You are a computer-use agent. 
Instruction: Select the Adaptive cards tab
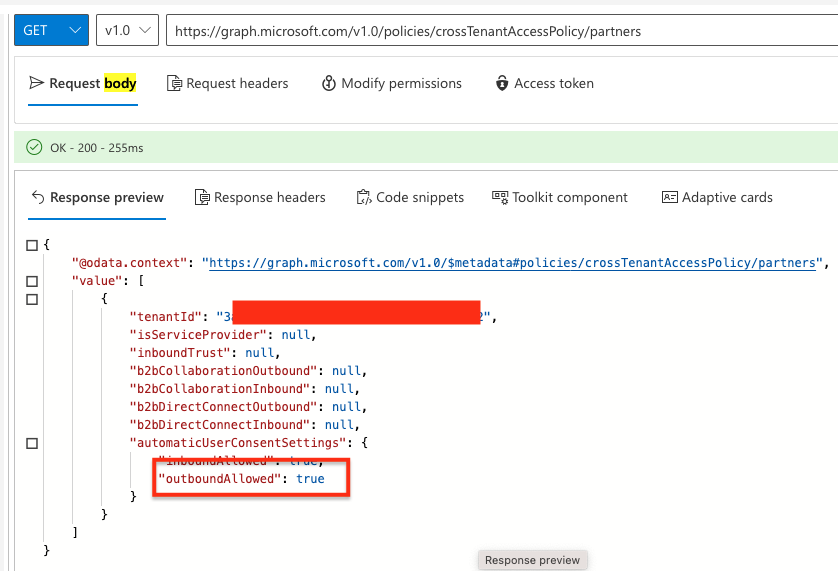[727, 197]
